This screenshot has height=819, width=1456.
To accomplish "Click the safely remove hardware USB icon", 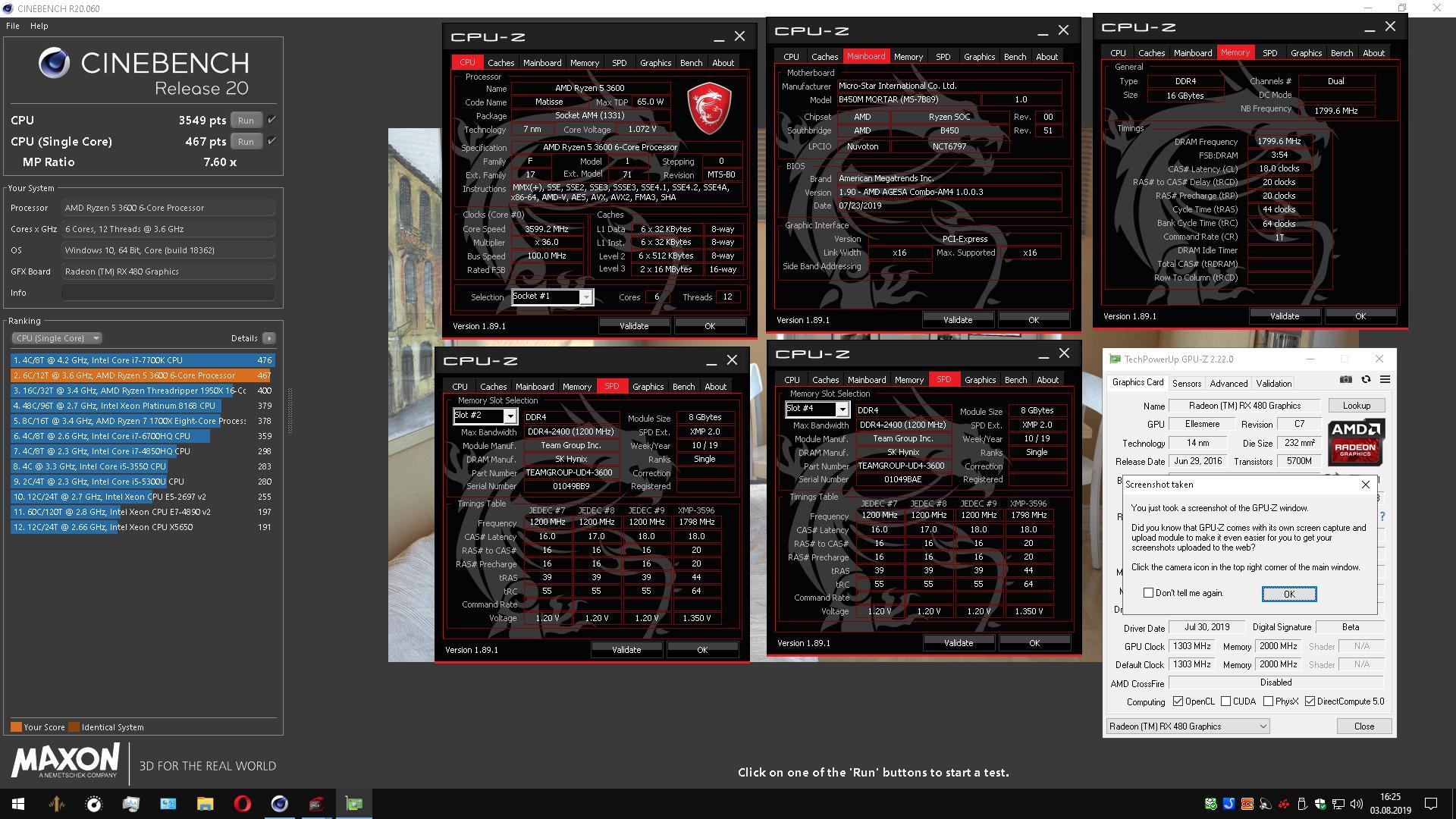I will point(1302,804).
